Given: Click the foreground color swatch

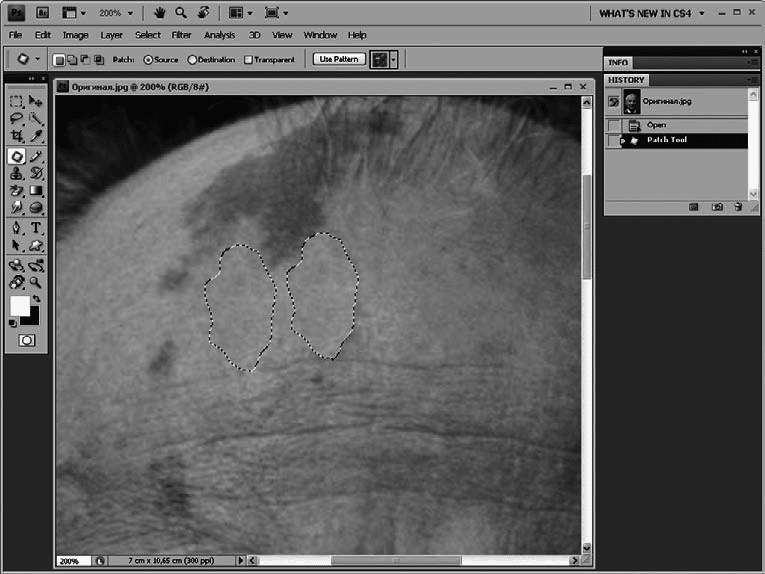Looking at the screenshot, I should pyautogui.click(x=20, y=306).
